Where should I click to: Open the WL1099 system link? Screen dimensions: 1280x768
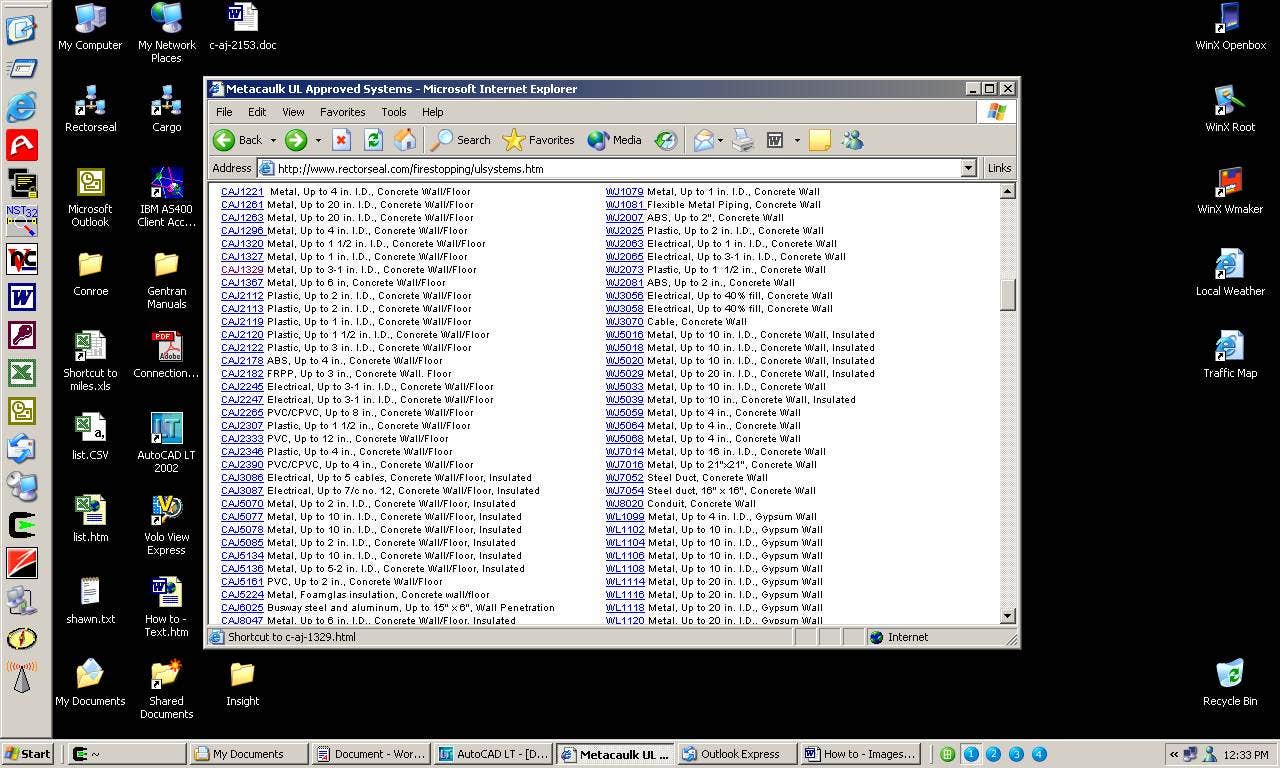pos(625,517)
